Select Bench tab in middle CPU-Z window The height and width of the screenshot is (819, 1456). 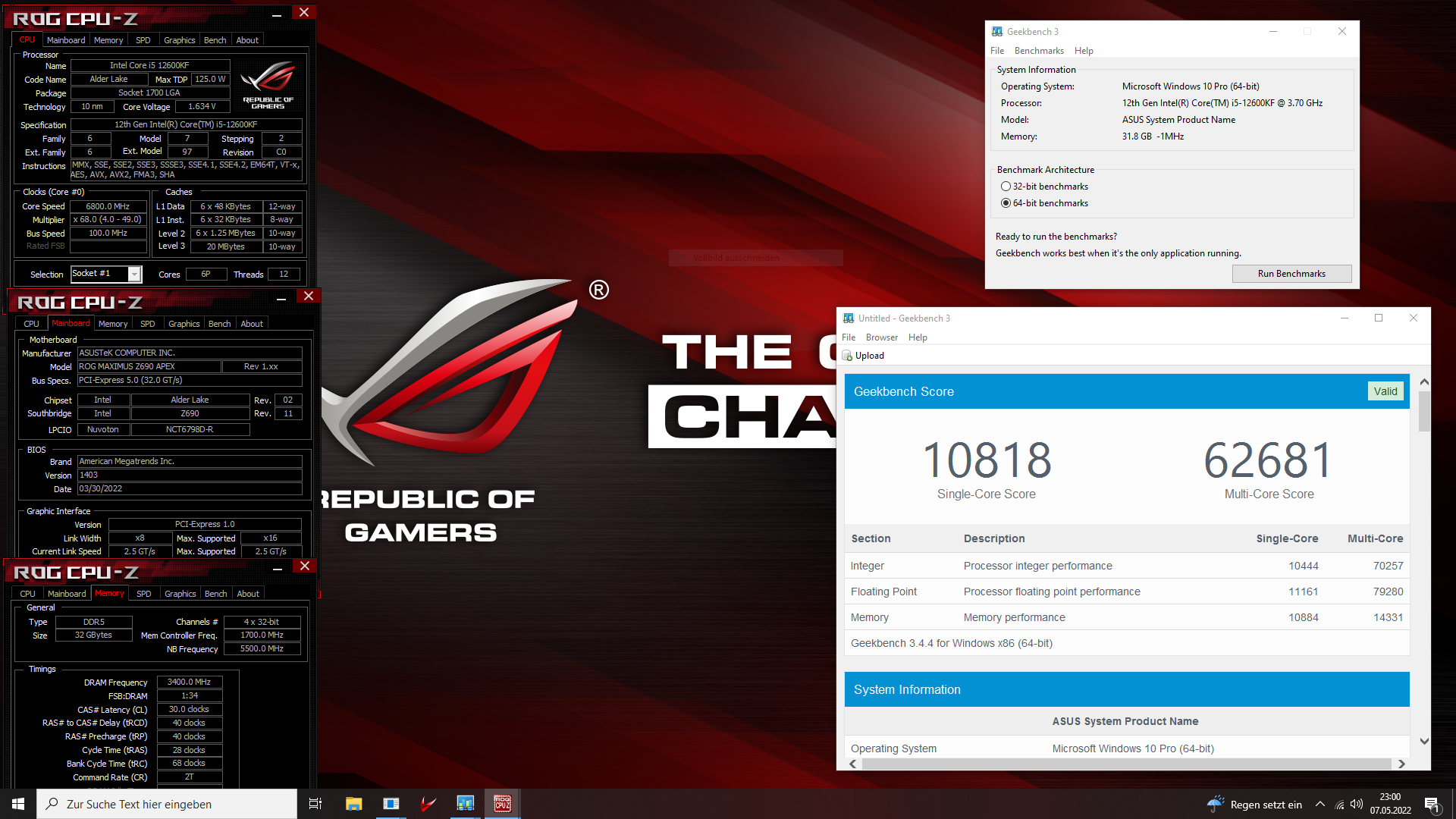tap(220, 324)
